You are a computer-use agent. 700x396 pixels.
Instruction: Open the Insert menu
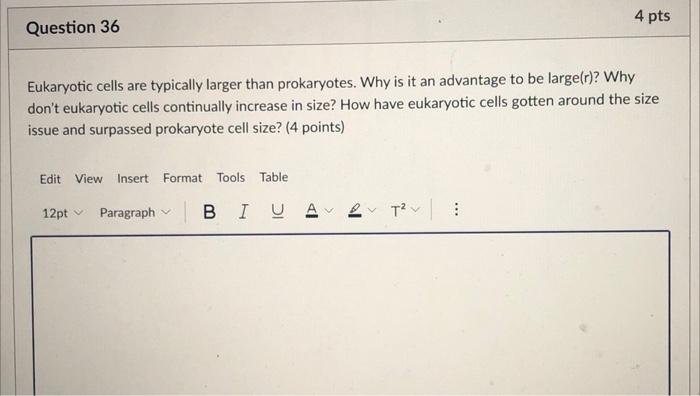pyautogui.click(x=133, y=178)
